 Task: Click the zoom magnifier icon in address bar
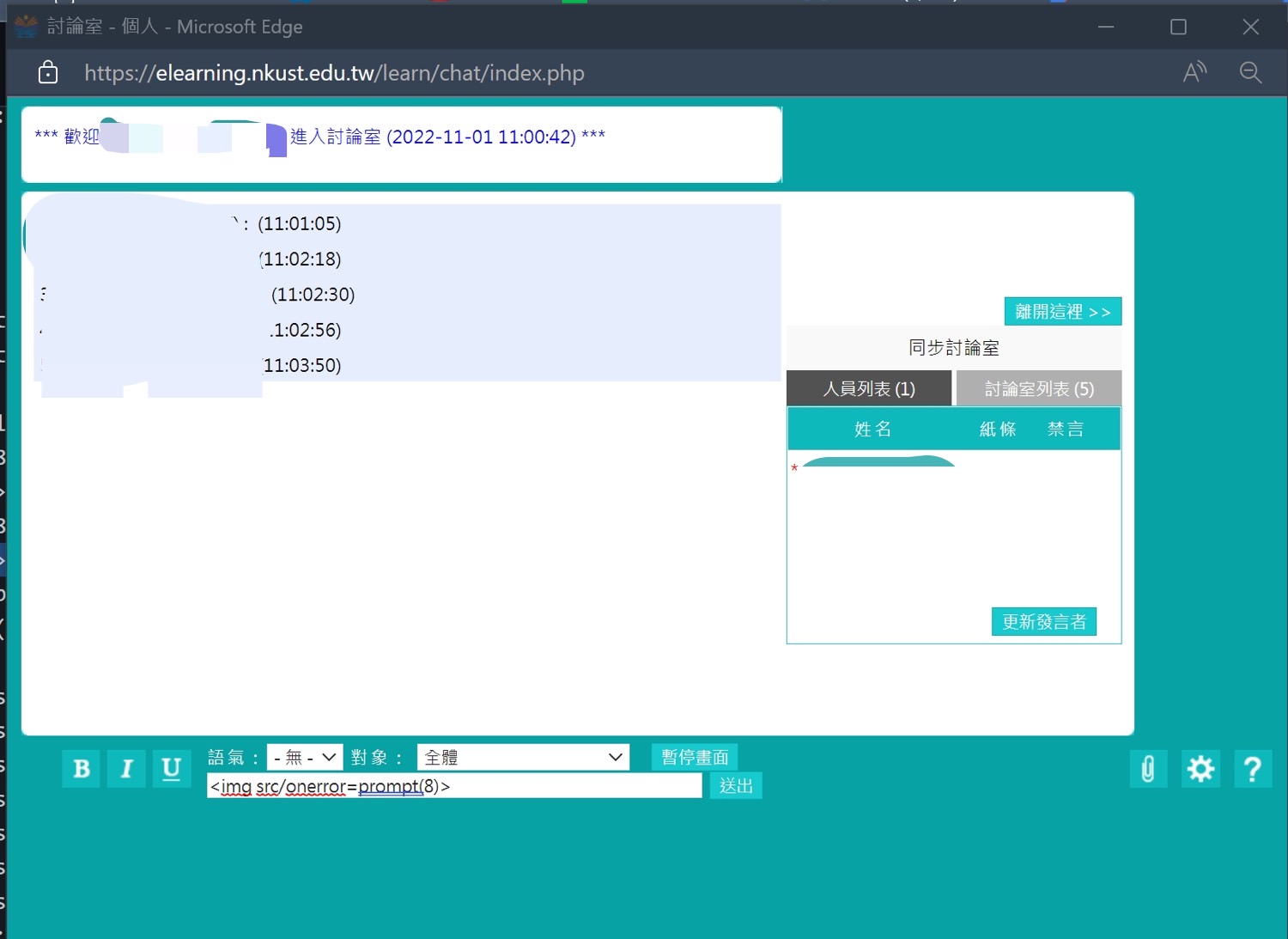1250,72
